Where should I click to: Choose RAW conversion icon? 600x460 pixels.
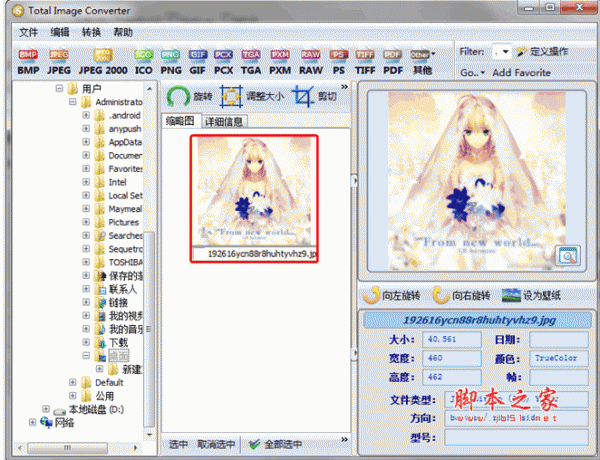pos(311,62)
